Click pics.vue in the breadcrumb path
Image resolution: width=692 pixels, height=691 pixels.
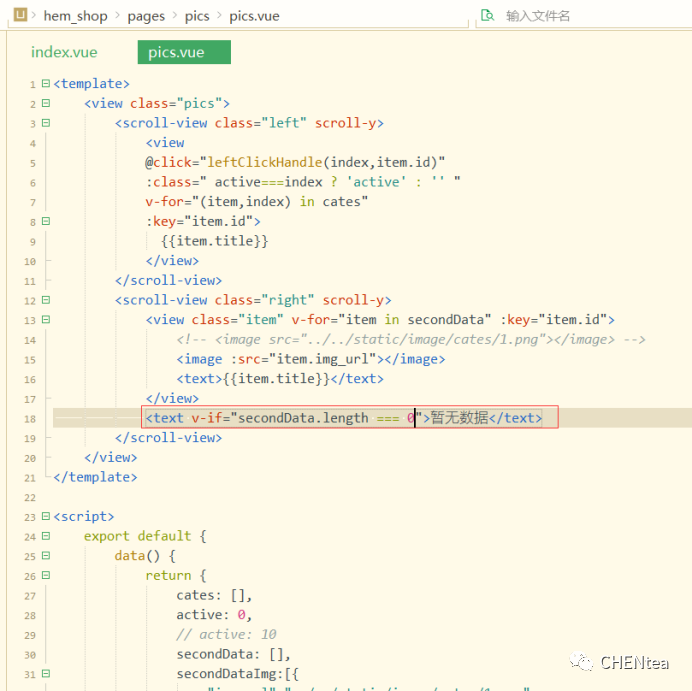click(x=254, y=16)
